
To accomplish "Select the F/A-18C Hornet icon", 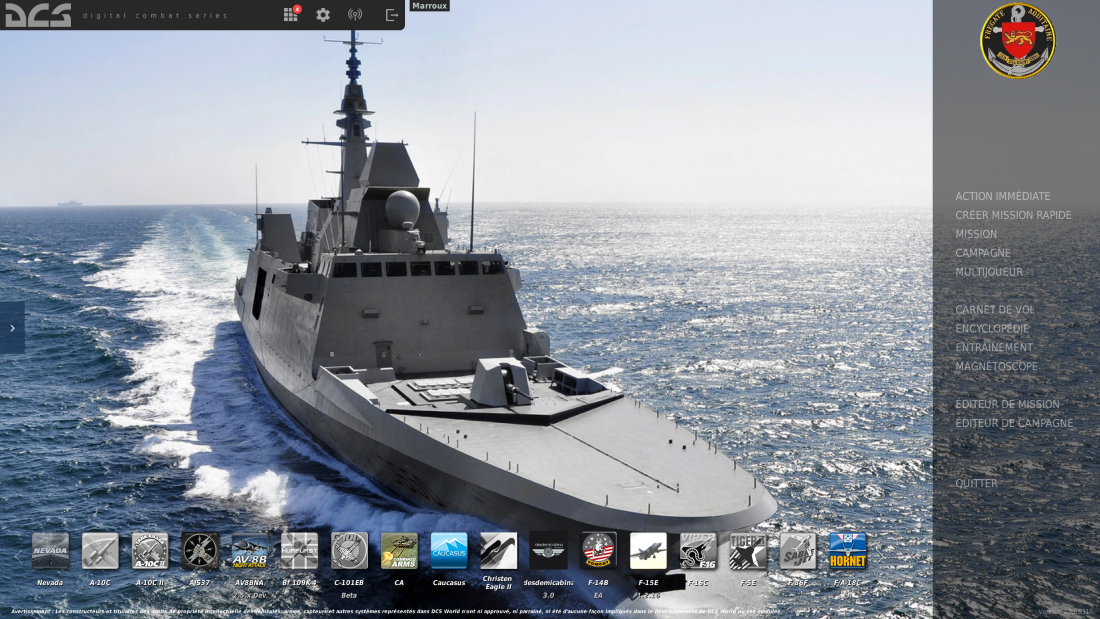I will (847, 551).
